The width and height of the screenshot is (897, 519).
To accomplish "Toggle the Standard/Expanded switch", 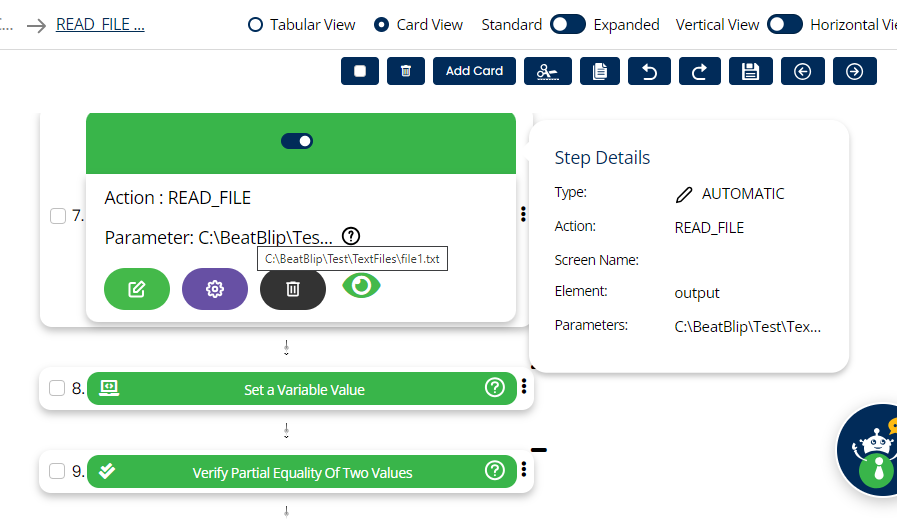I will tap(568, 24).
